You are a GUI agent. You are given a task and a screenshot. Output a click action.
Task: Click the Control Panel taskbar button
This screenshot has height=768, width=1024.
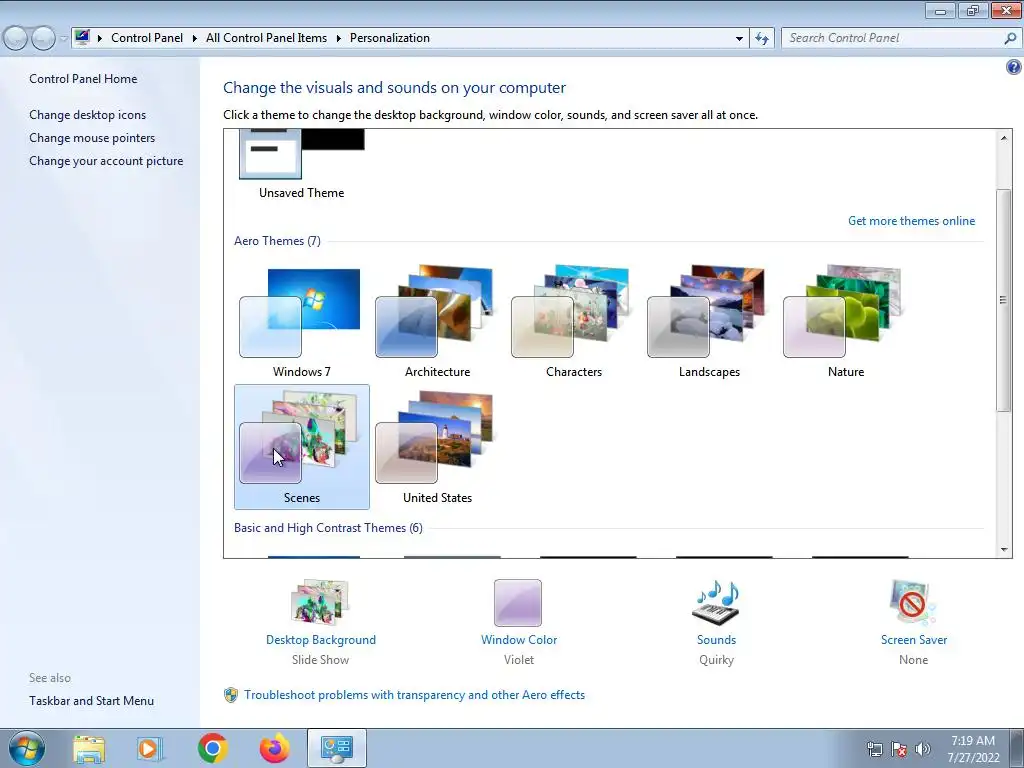[x=336, y=748]
